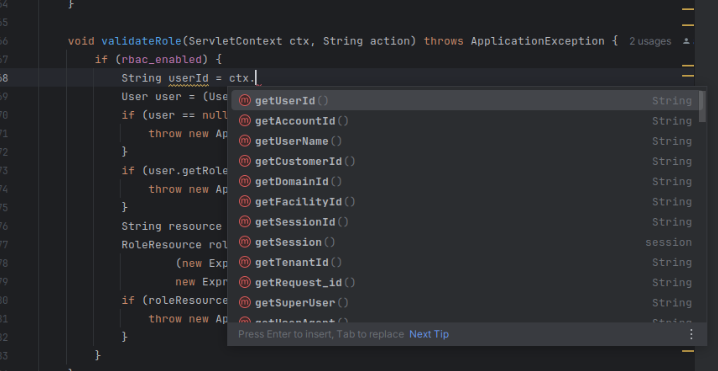The image size is (718, 371).
Task: Click method icon beside getSession()
Action: [x=245, y=241]
